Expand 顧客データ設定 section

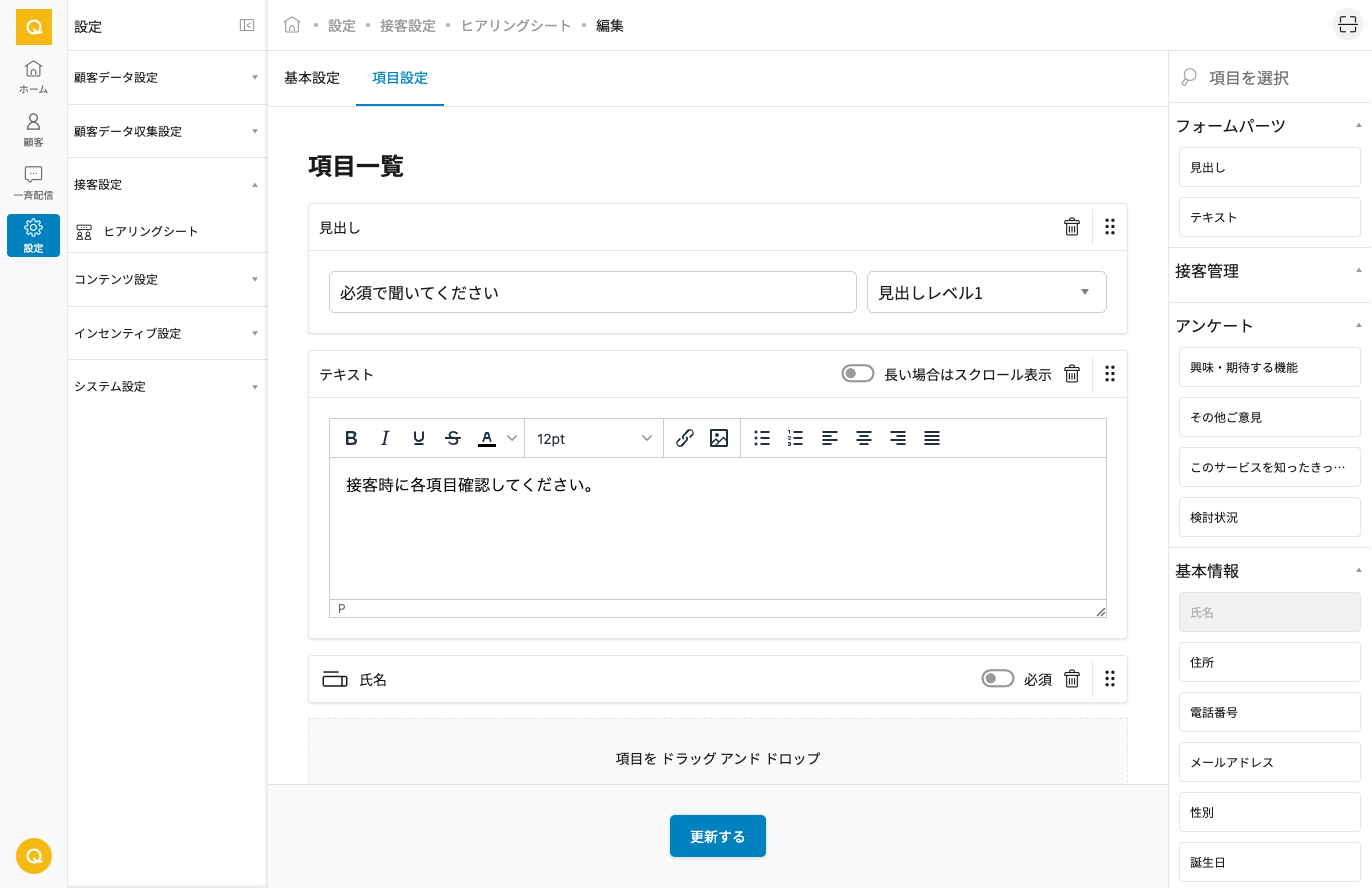pyautogui.click(x=166, y=78)
